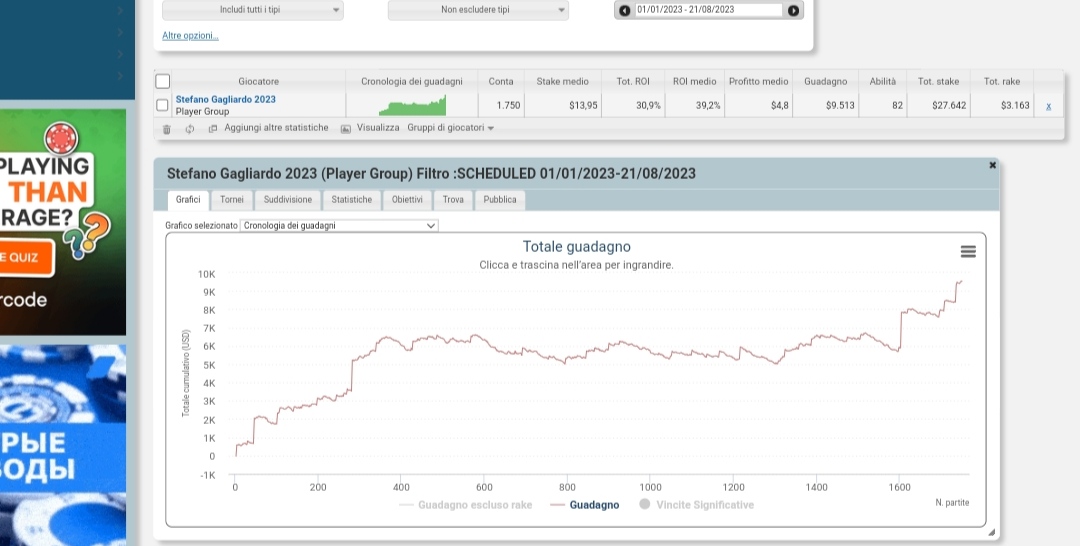
Task: Click the panel resize handle corner icon
Action: (x=991, y=532)
